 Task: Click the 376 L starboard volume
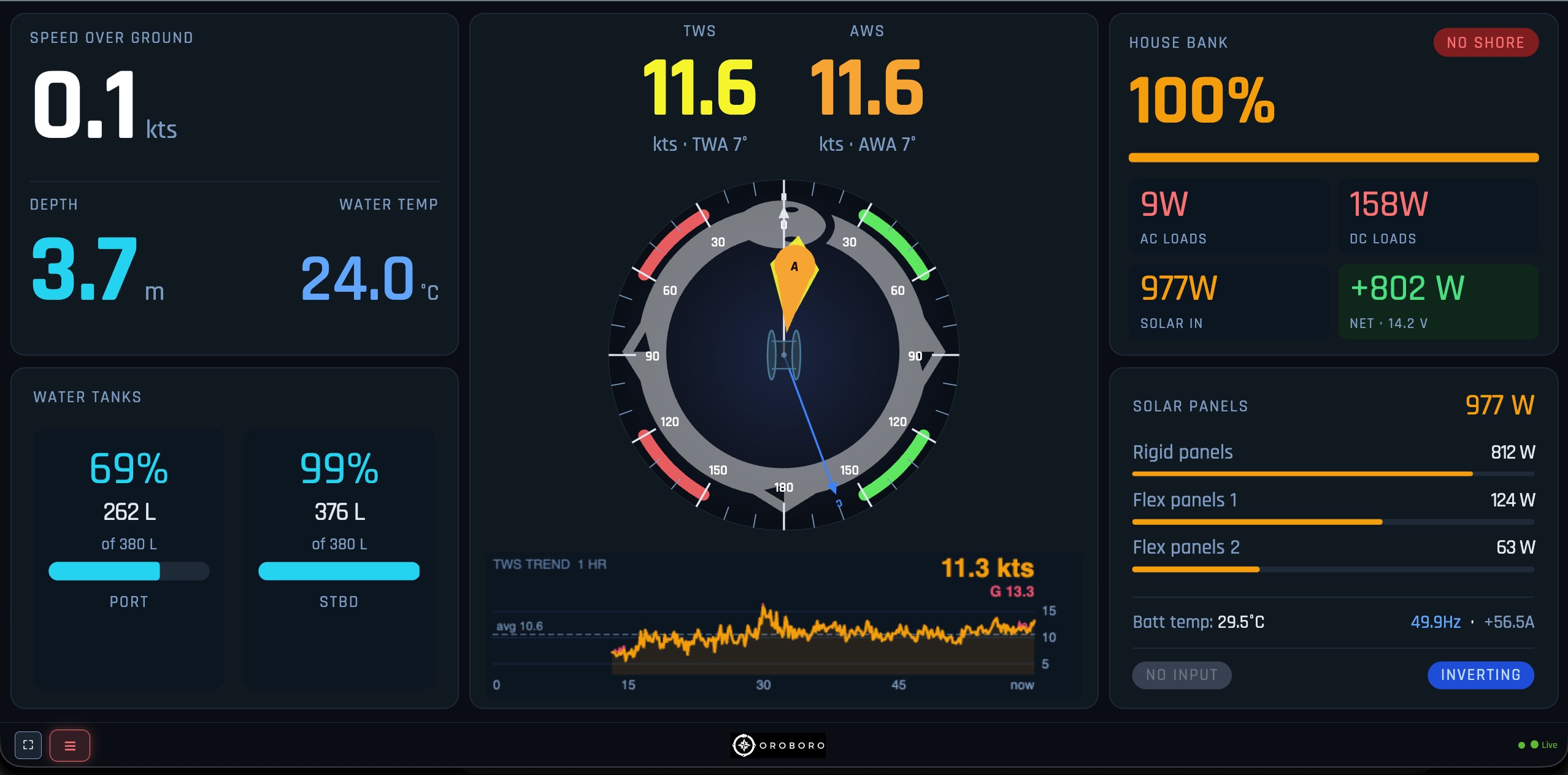tap(340, 512)
